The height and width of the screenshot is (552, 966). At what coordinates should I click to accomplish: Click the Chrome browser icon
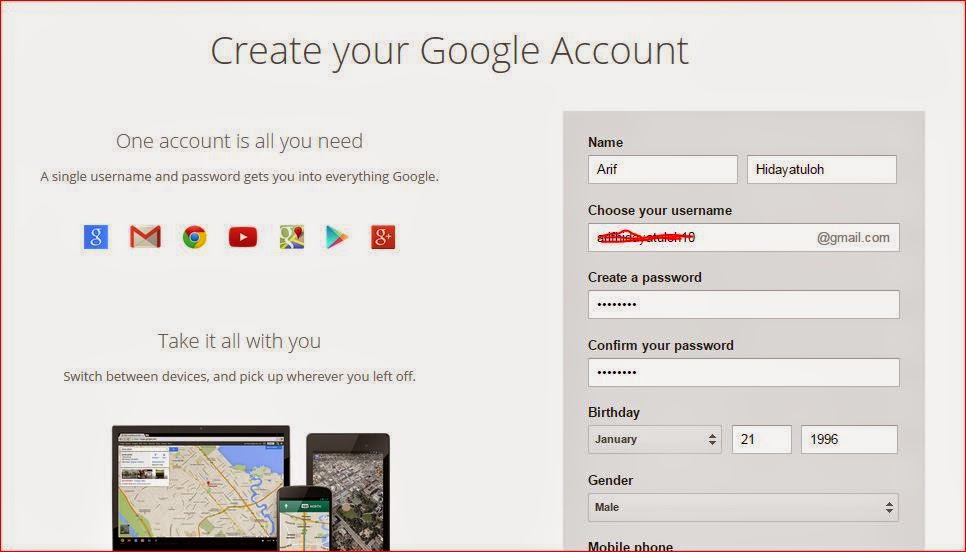(x=195, y=237)
